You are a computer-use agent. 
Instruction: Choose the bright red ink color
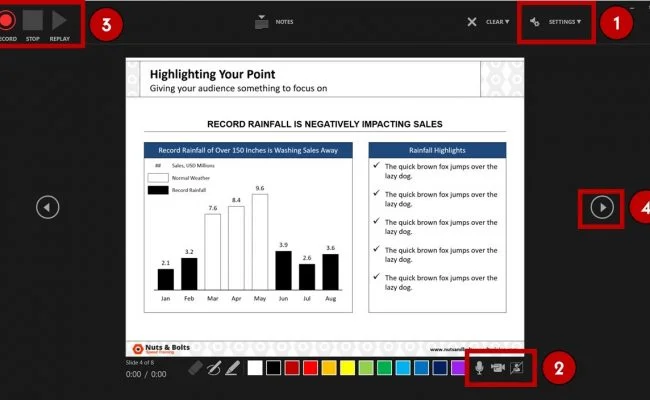[310, 368]
